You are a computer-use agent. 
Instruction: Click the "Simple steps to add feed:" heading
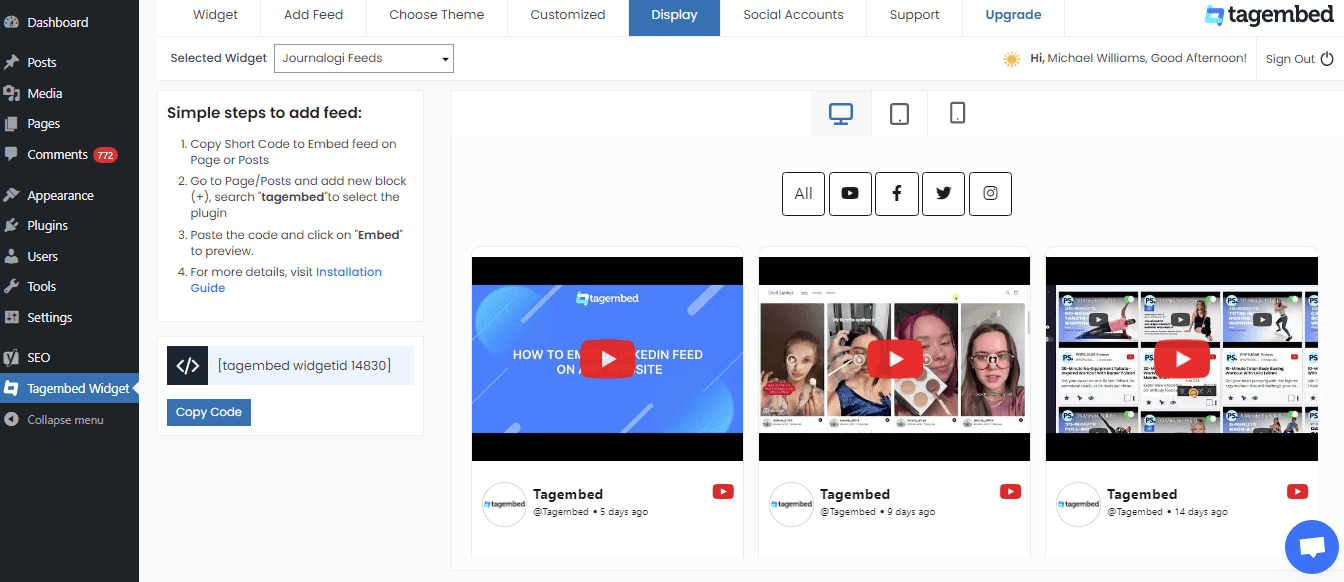click(264, 113)
